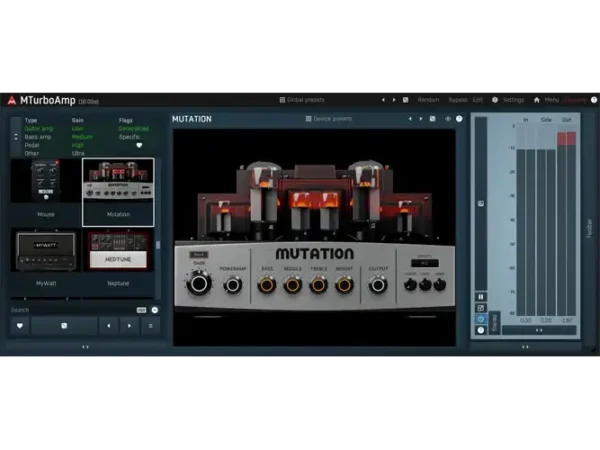Toggle the High gain filter
The width and height of the screenshot is (600, 450).
pyautogui.click(x=77, y=145)
